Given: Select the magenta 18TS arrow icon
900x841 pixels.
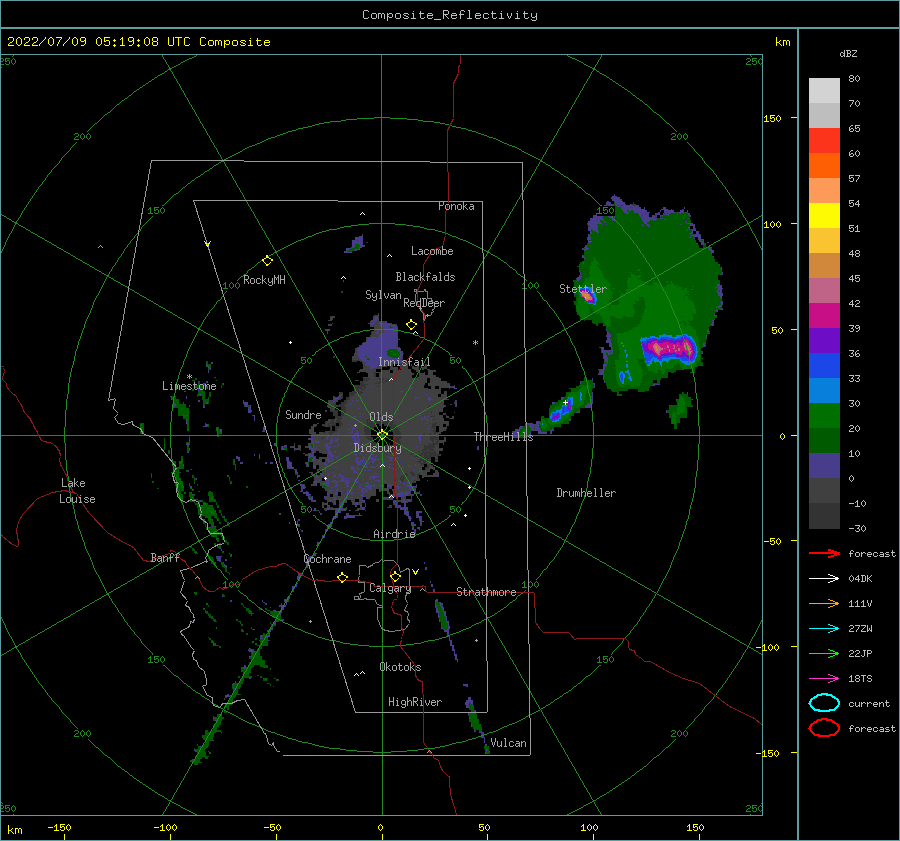Looking at the screenshot, I should coord(824,679).
